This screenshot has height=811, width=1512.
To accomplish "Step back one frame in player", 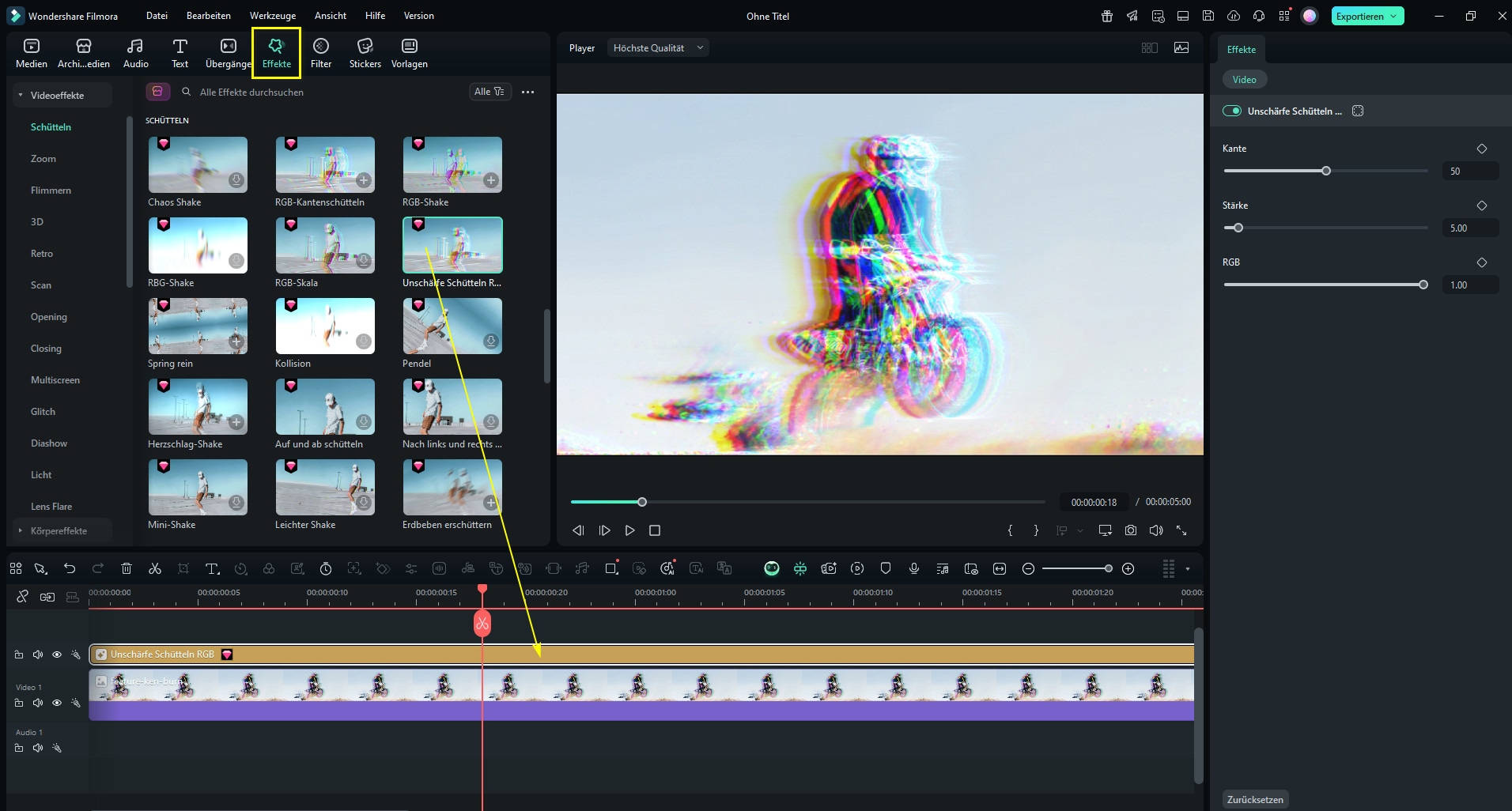I will pos(578,530).
